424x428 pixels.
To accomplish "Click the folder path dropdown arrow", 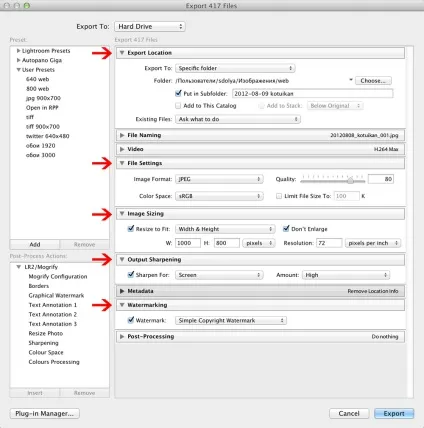I will [x=351, y=80].
